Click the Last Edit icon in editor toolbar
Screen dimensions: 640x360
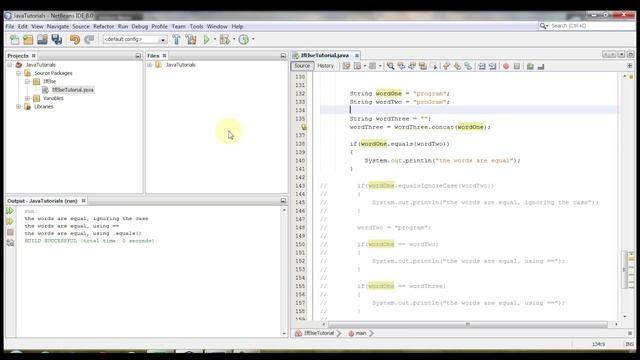pyautogui.click(x=346, y=66)
